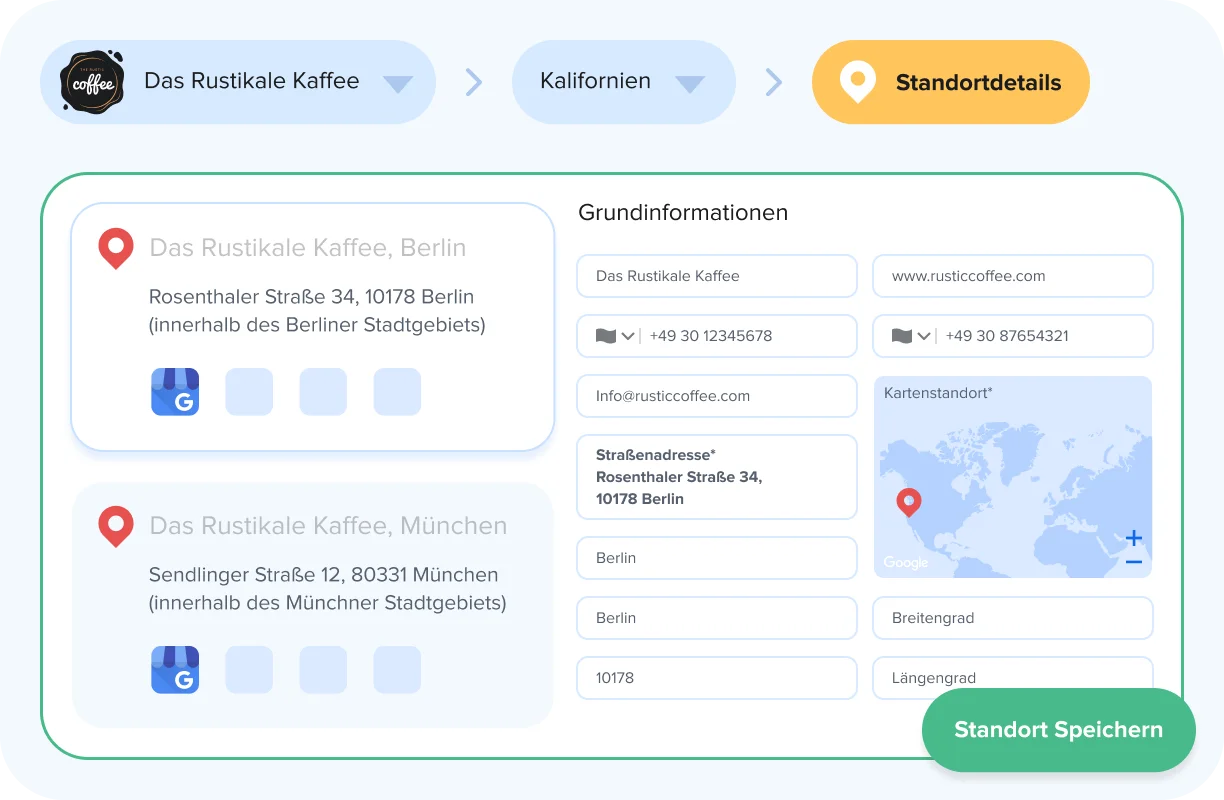Image resolution: width=1224 pixels, height=800 pixels.
Task: Click the location pin icon beside Das Rustikale Kaffee, München
Action: tap(115, 525)
